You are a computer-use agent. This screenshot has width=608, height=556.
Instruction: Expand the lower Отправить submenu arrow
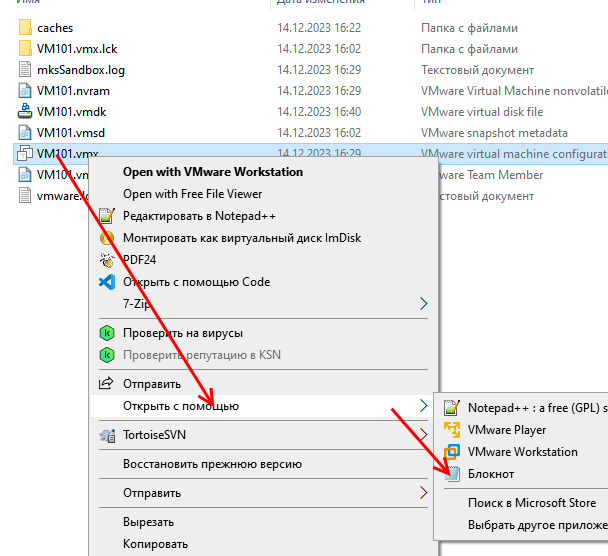[x=423, y=493]
